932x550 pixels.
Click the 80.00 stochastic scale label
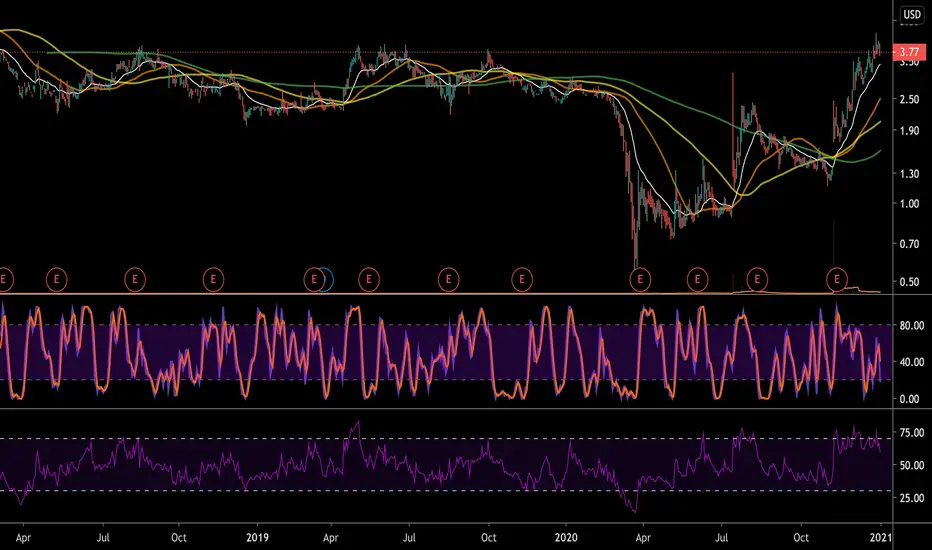912,325
